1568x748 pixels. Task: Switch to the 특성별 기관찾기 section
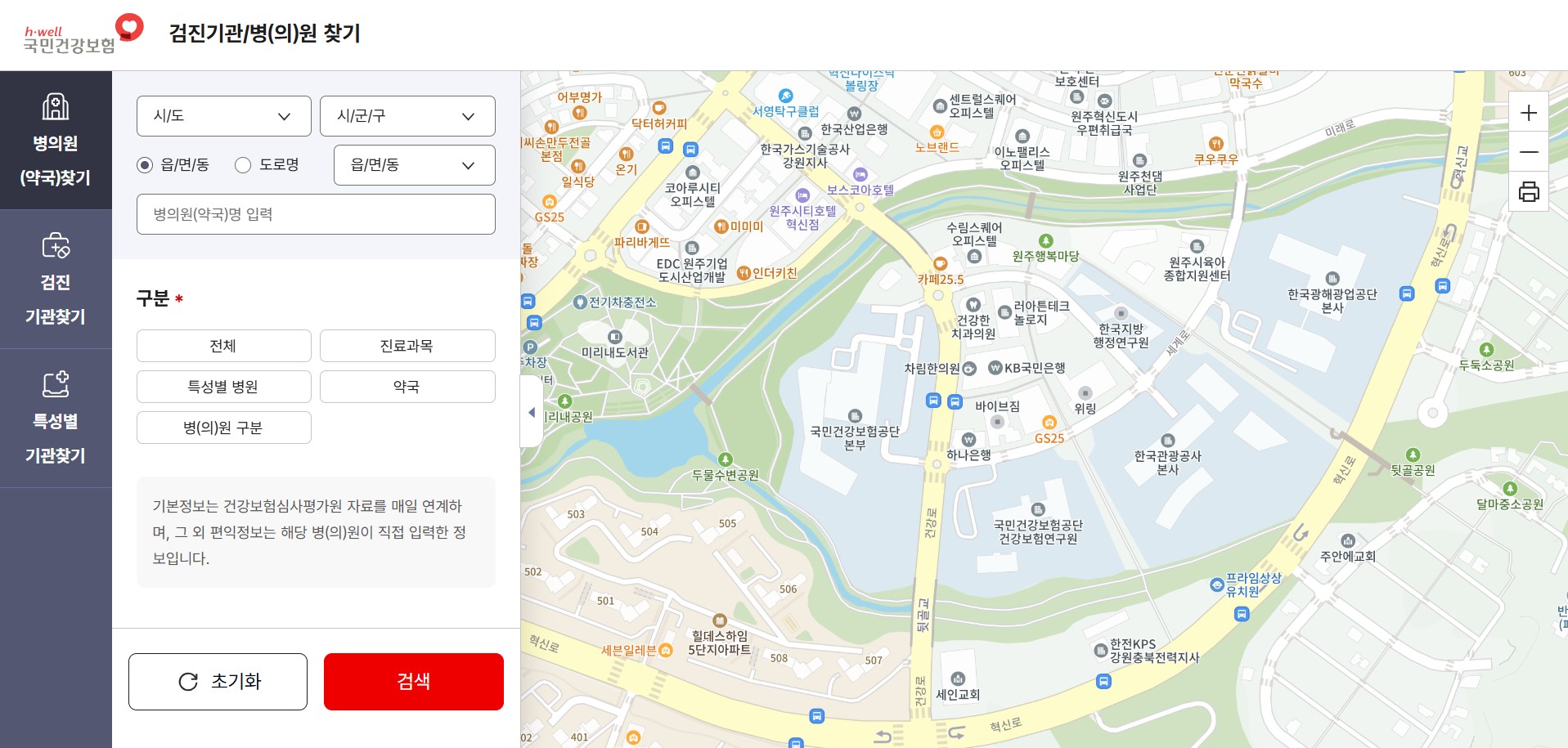56,419
